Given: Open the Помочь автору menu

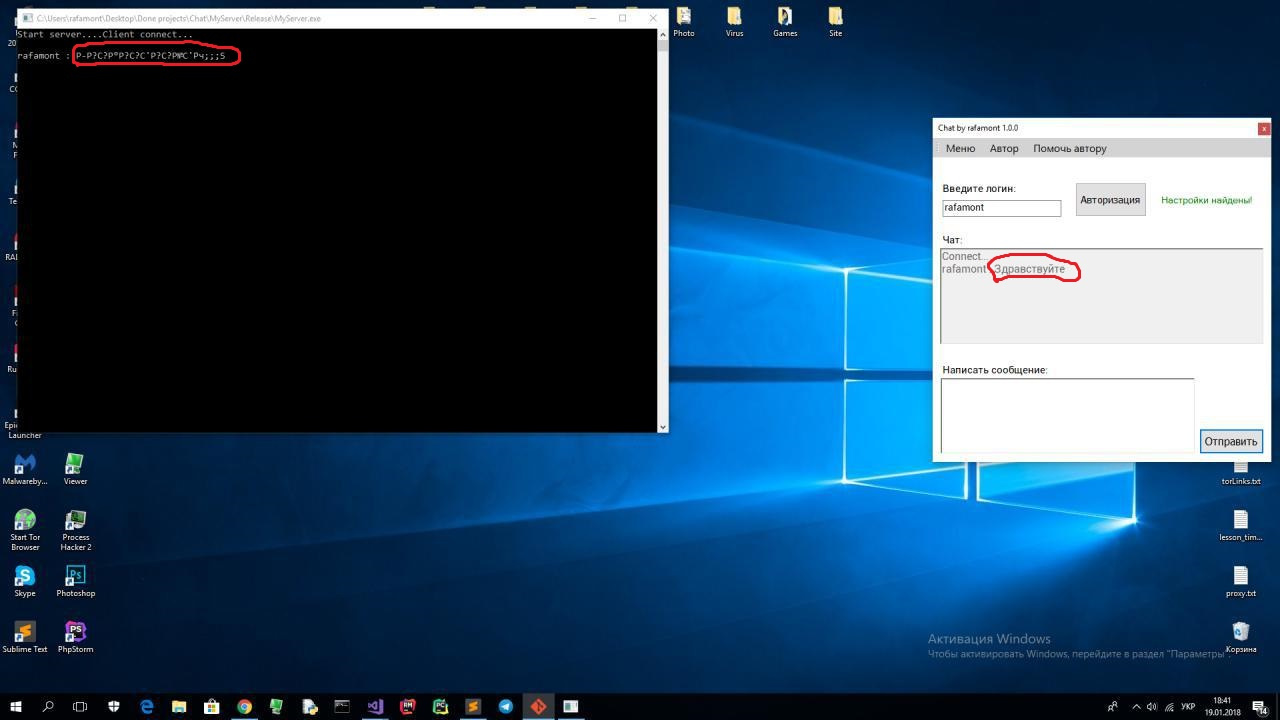Looking at the screenshot, I should [1069, 148].
